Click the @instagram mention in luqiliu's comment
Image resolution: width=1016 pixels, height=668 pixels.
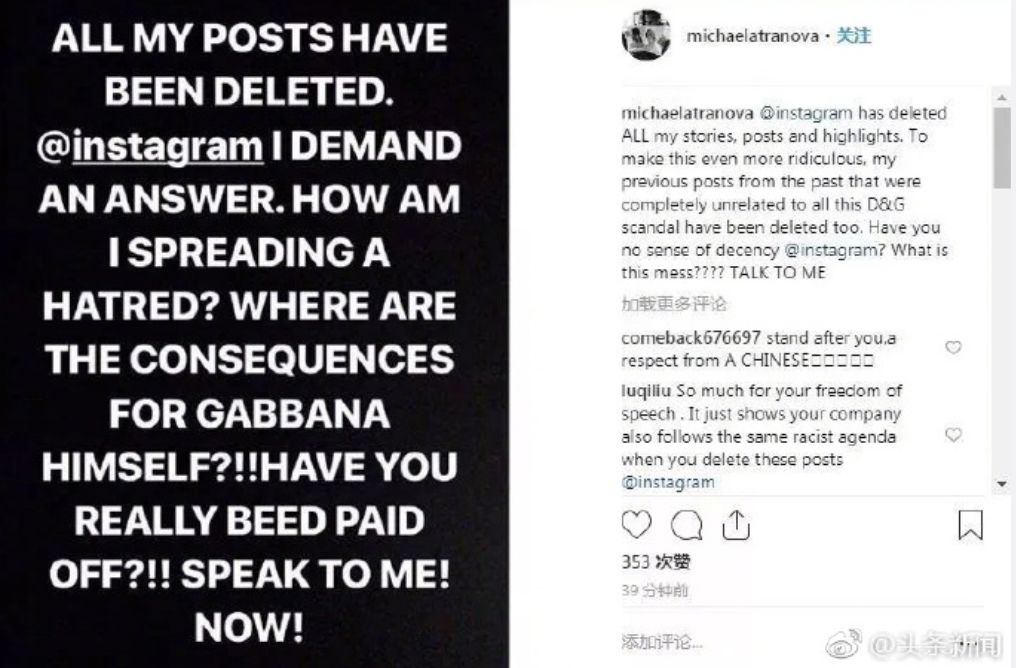pyautogui.click(x=667, y=482)
